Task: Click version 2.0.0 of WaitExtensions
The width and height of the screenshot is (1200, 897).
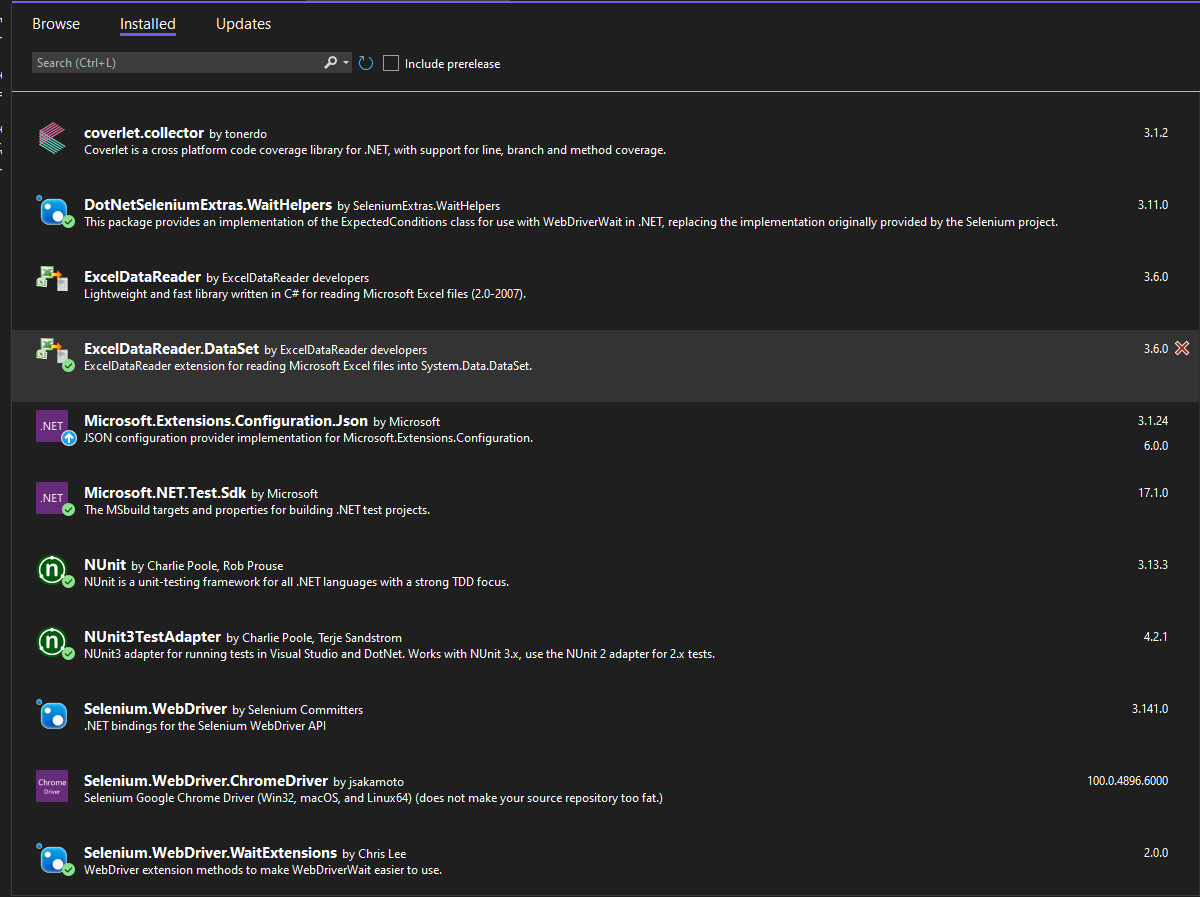Action: point(1156,853)
